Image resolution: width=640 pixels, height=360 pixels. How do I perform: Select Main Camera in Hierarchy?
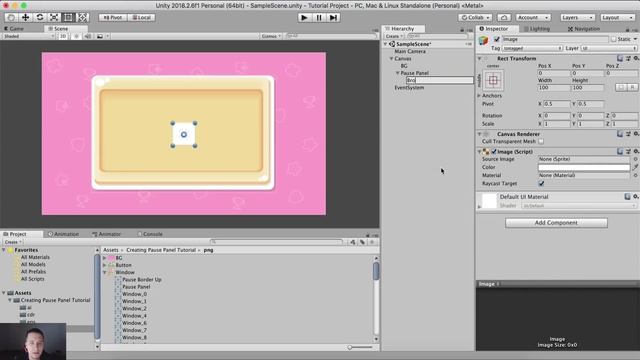click(410, 51)
